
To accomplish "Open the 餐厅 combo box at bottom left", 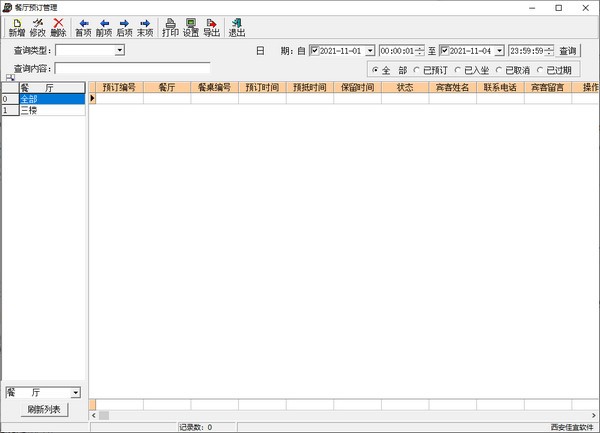I will 75,393.
